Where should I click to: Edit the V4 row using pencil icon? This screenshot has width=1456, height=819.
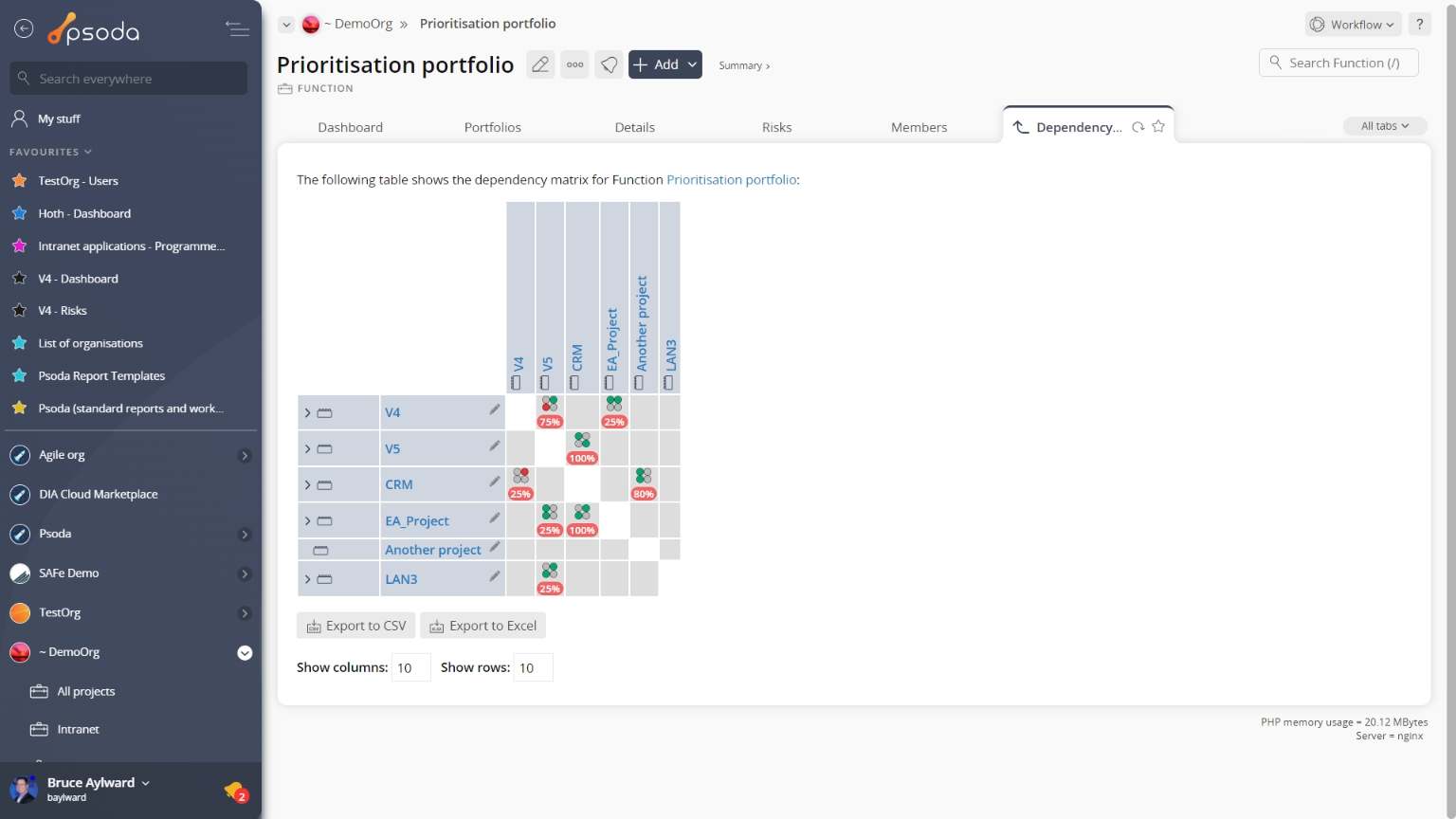[x=494, y=409]
